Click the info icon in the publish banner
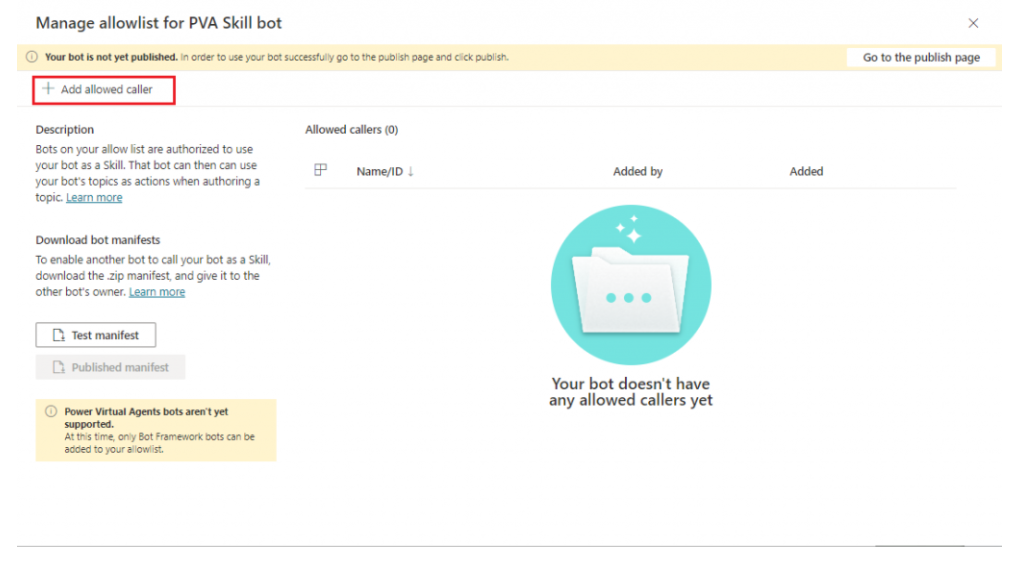The image size is (1020, 562). coord(32,57)
